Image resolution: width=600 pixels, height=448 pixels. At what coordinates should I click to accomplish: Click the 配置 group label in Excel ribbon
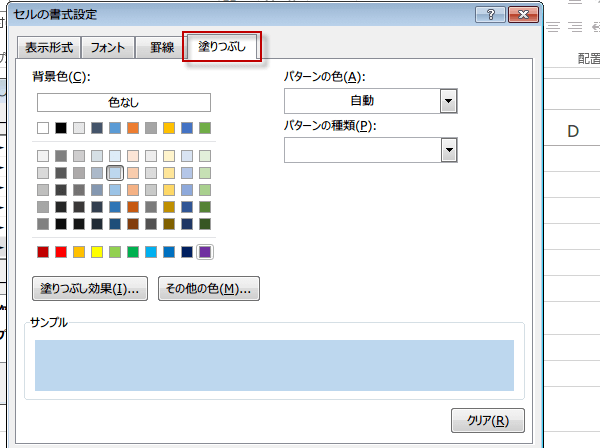(589, 59)
